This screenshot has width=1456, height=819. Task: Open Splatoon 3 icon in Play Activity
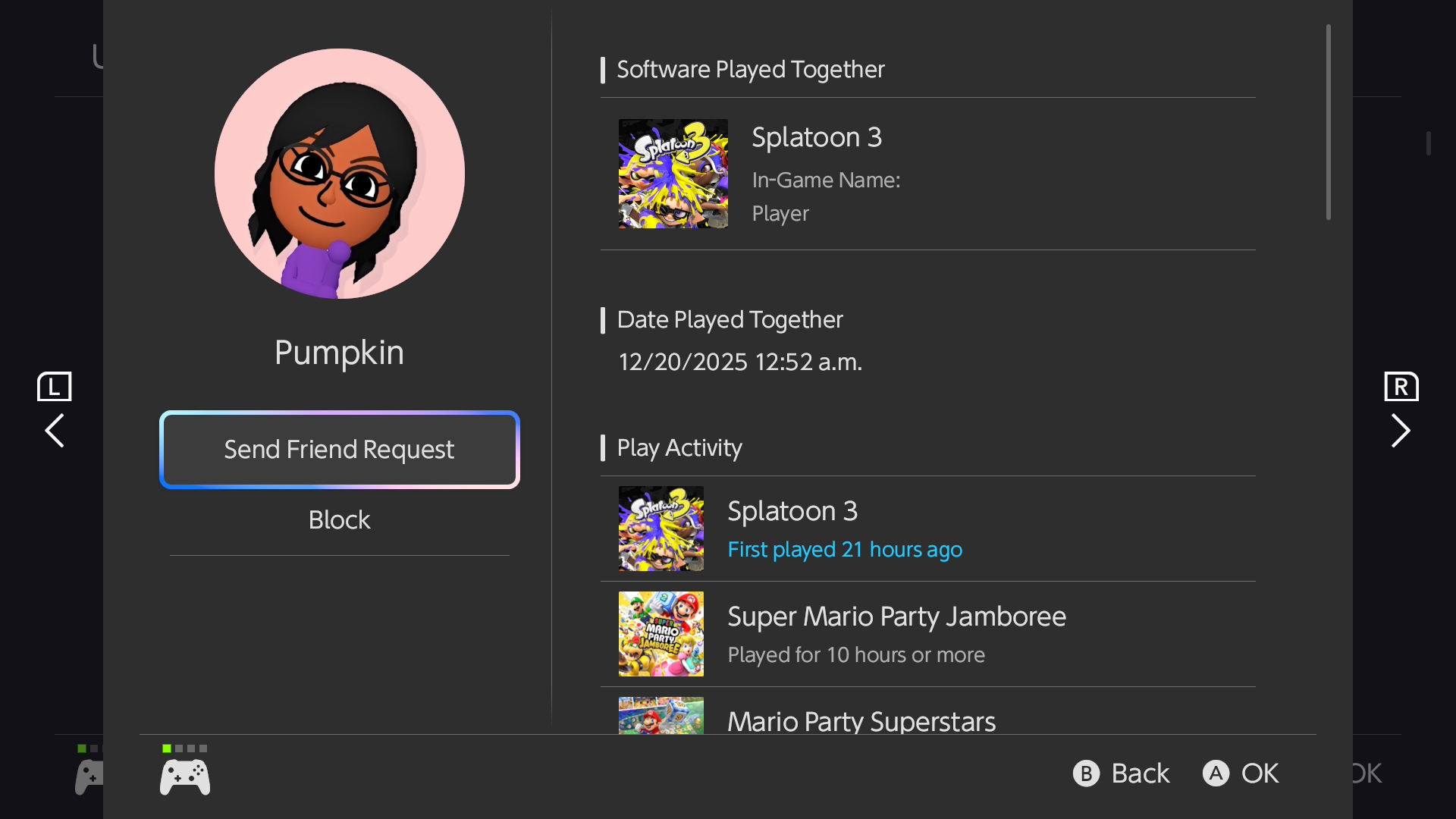[661, 529]
